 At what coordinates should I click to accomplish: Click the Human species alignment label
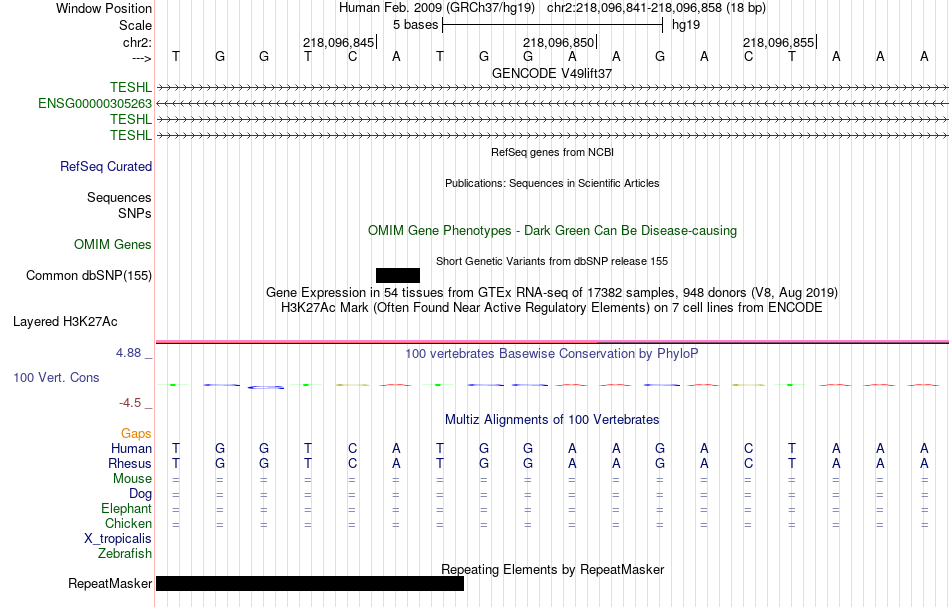131,449
